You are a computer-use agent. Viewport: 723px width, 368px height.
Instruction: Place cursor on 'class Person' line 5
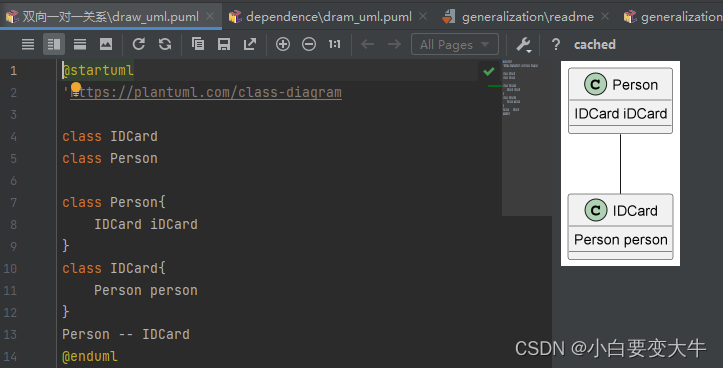(x=110, y=158)
